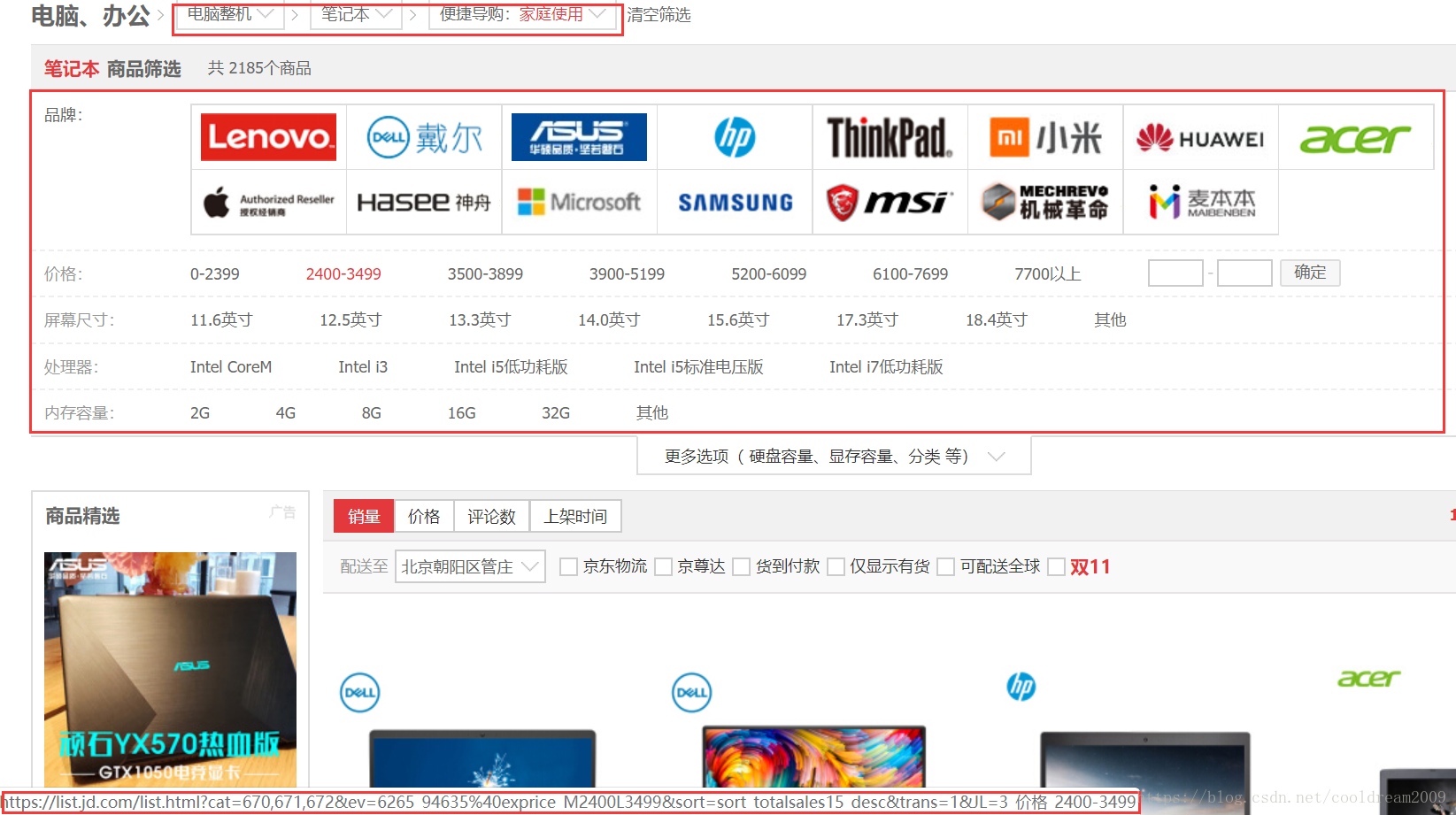Enable the 京尊达 checkbox

[663, 566]
